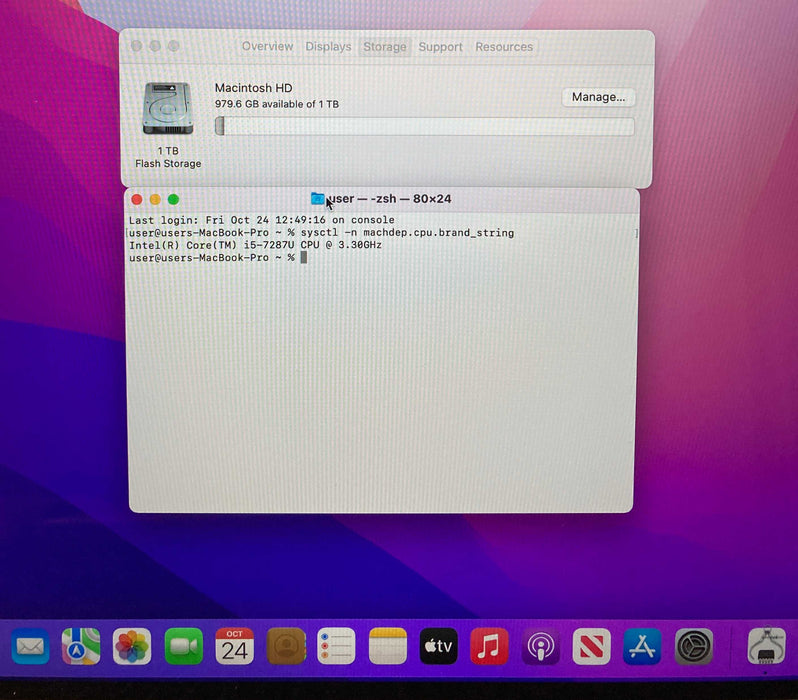Click the '1 TB Flash Storage' label
798x700 pixels.
coord(168,157)
